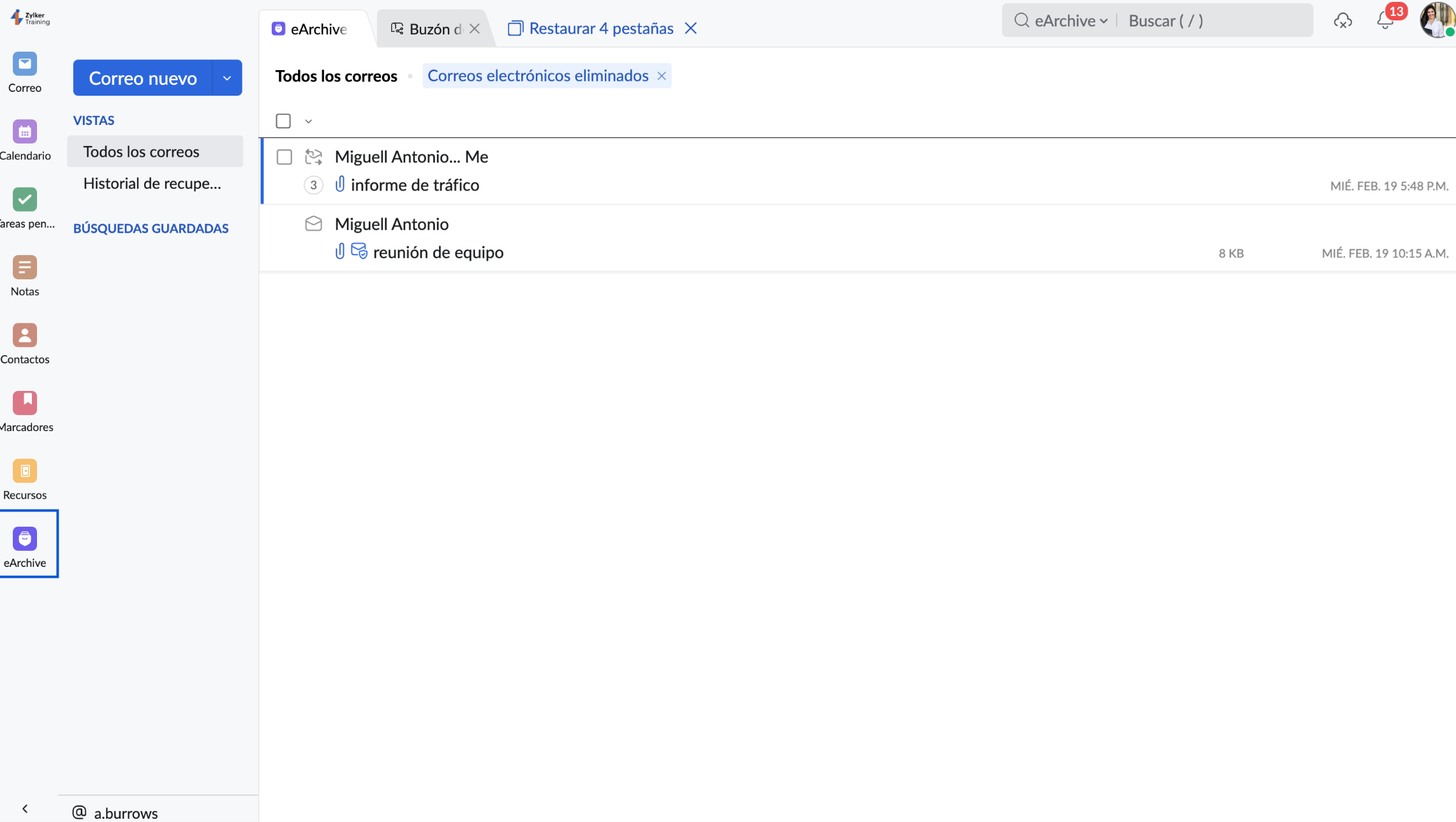Click BÚSQUEDAS GUARDADAS section header
The height and width of the screenshot is (822, 1456).
coord(151,228)
